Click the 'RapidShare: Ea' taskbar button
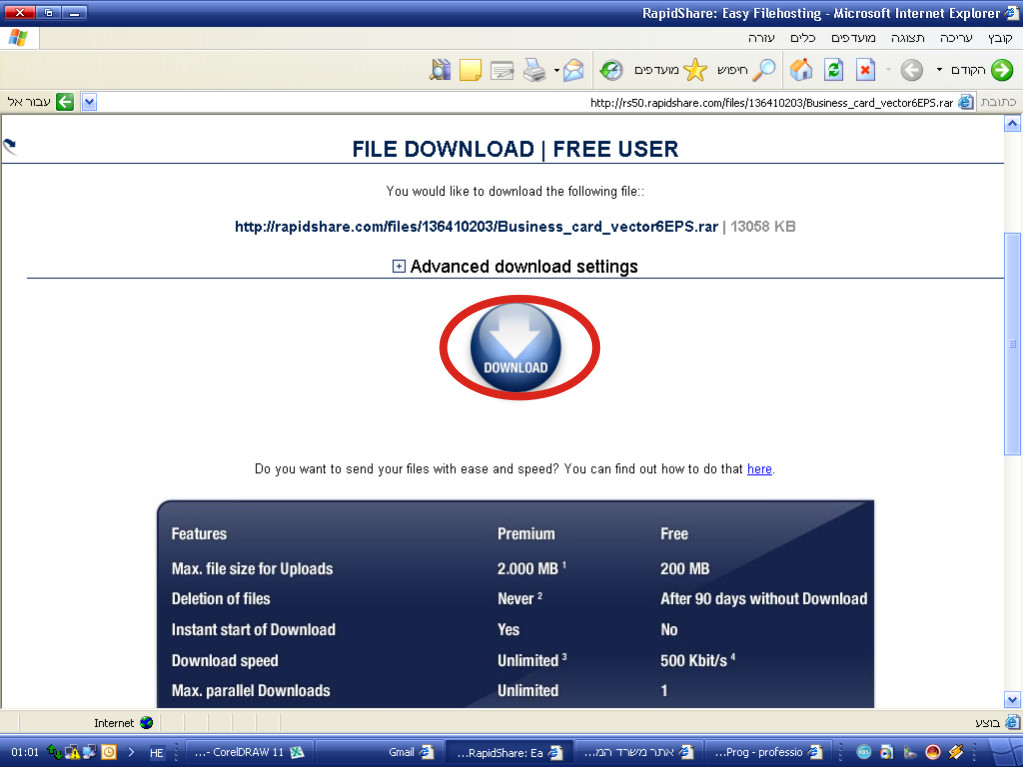This screenshot has height=767, width=1023. point(509,752)
